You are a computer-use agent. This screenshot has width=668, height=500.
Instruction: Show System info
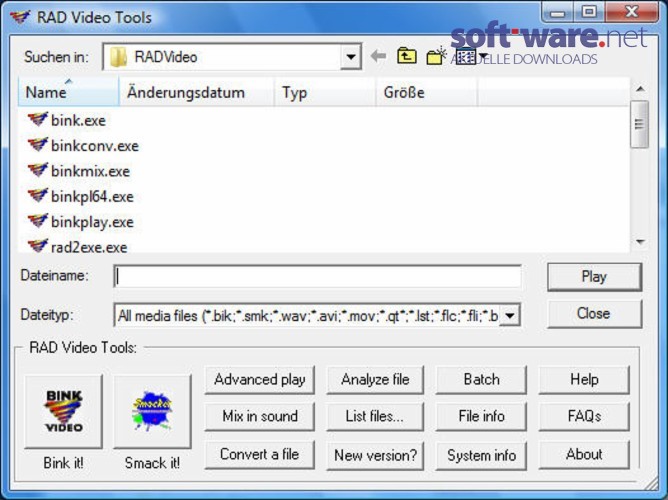click(x=481, y=455)
